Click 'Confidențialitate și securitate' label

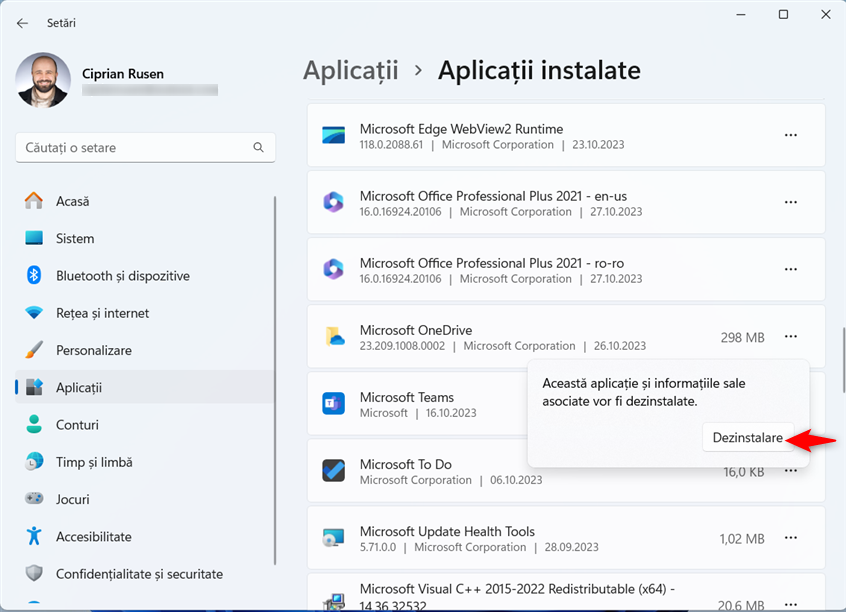139,574
